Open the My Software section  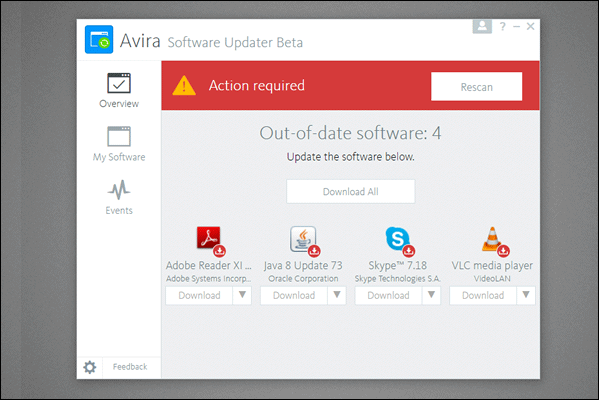pyautogui.click(x=119, y=144)
